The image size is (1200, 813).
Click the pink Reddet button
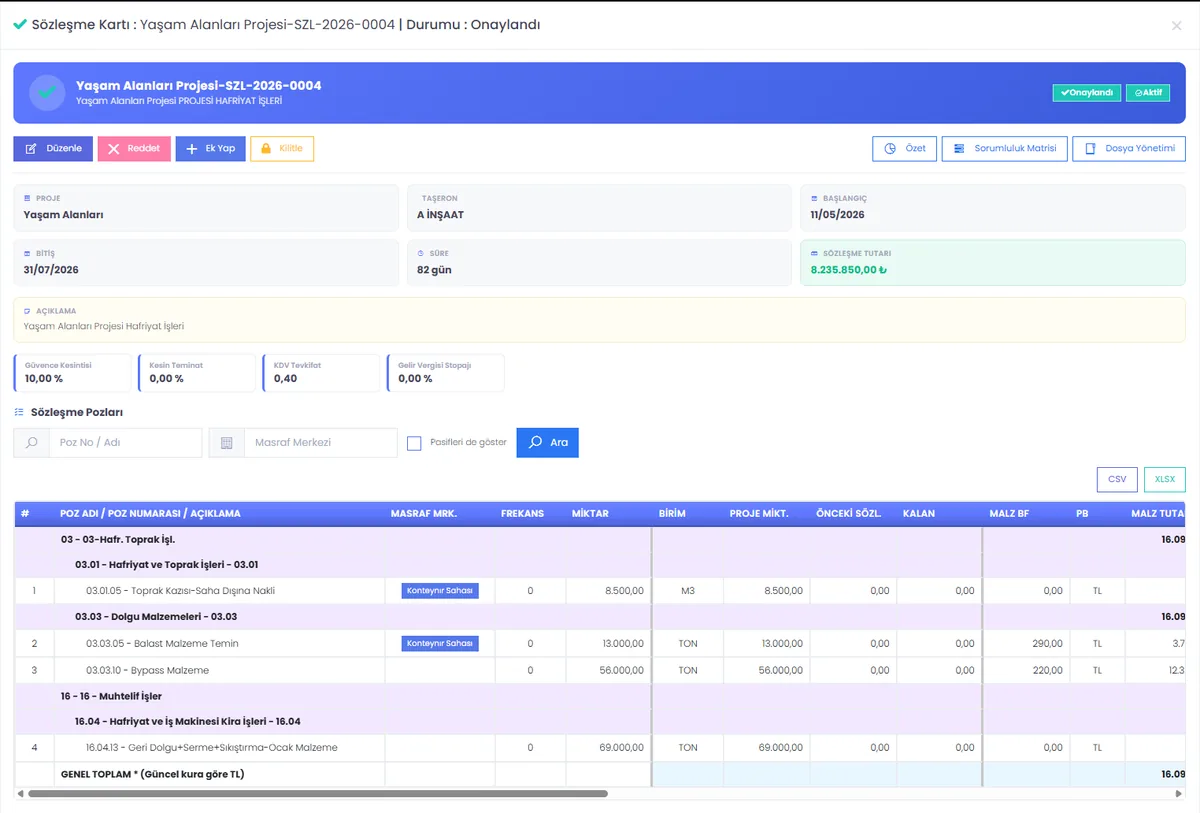coord(134,149)
